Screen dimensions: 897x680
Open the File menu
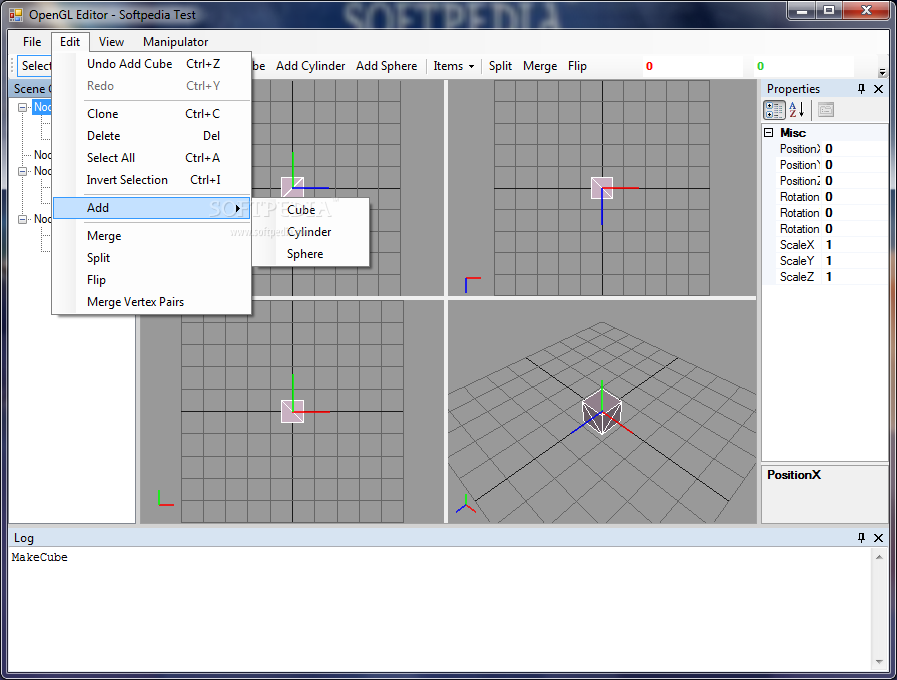pyautogui.click(x=32, y=42)
